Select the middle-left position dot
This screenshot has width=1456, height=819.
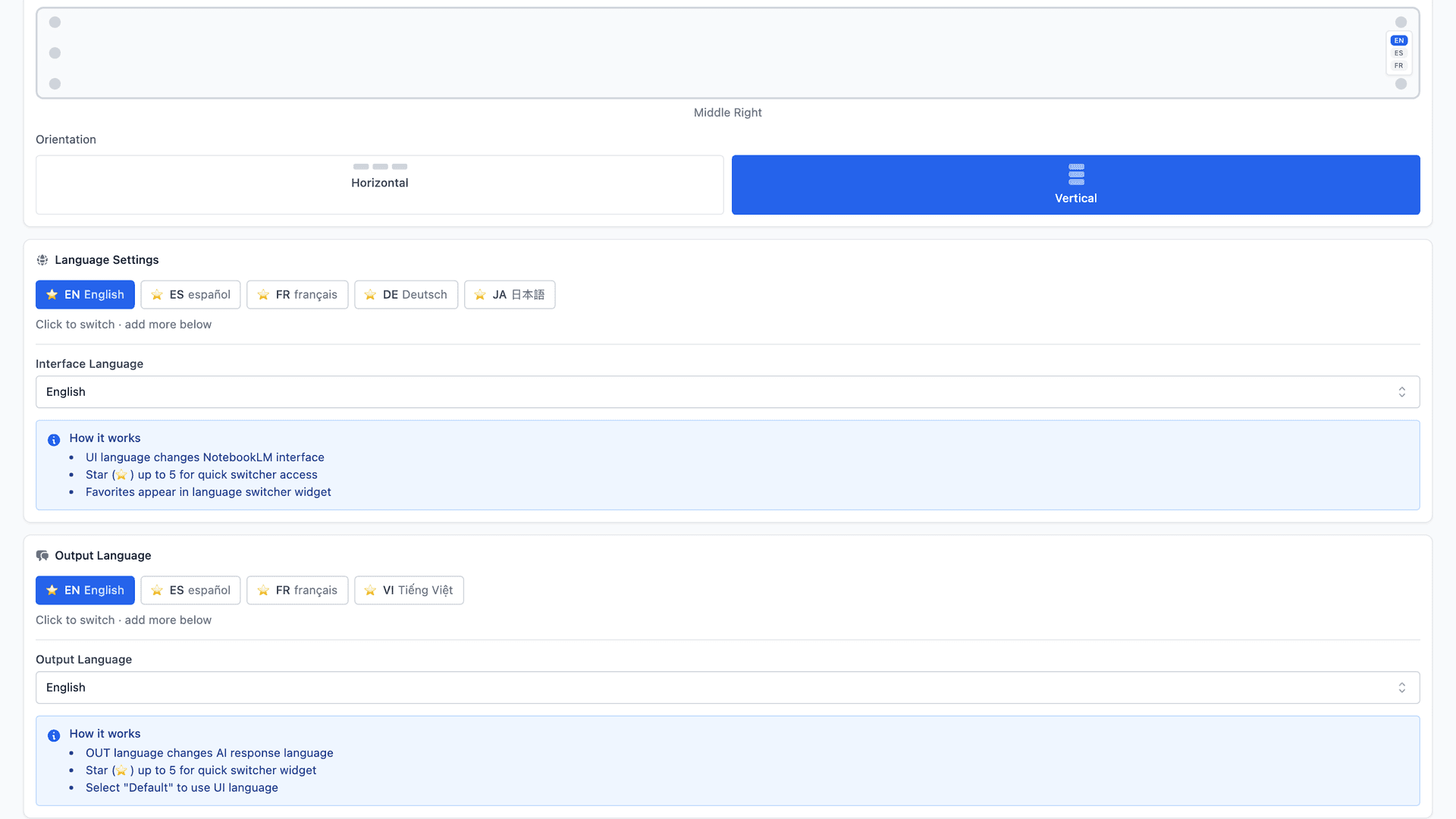(55, 53)
